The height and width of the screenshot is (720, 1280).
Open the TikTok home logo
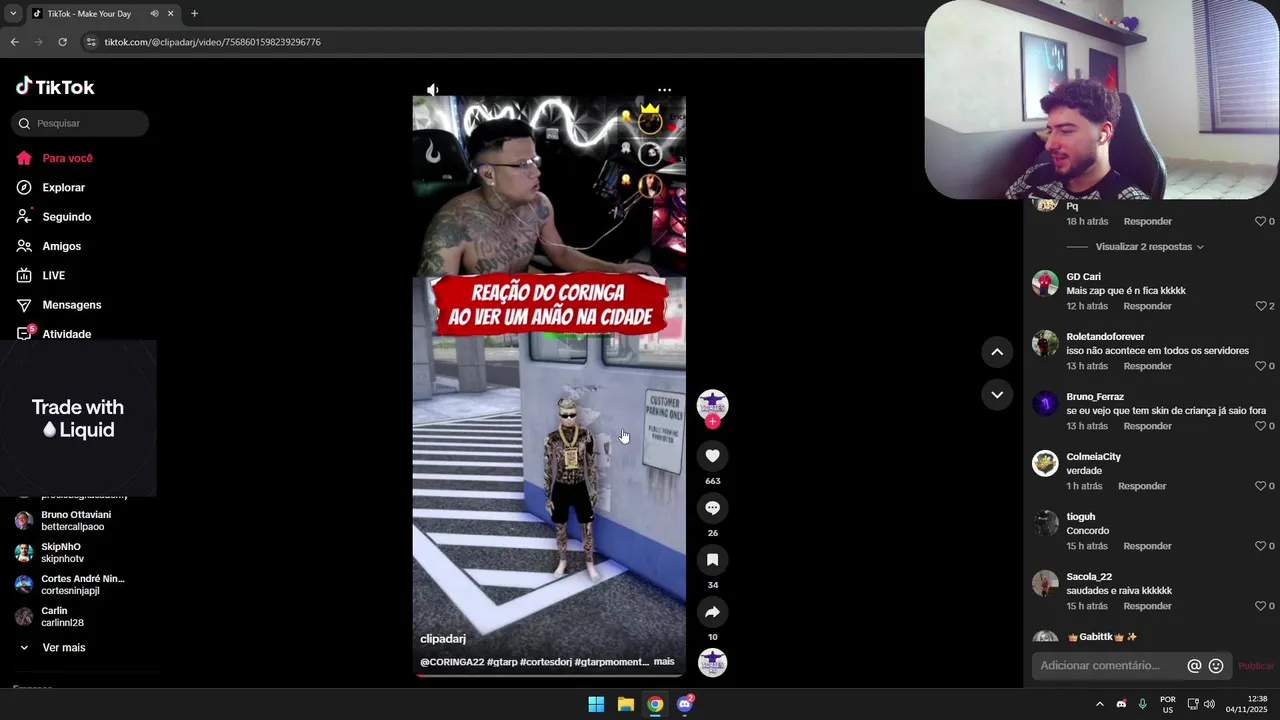tap(55, 87)
